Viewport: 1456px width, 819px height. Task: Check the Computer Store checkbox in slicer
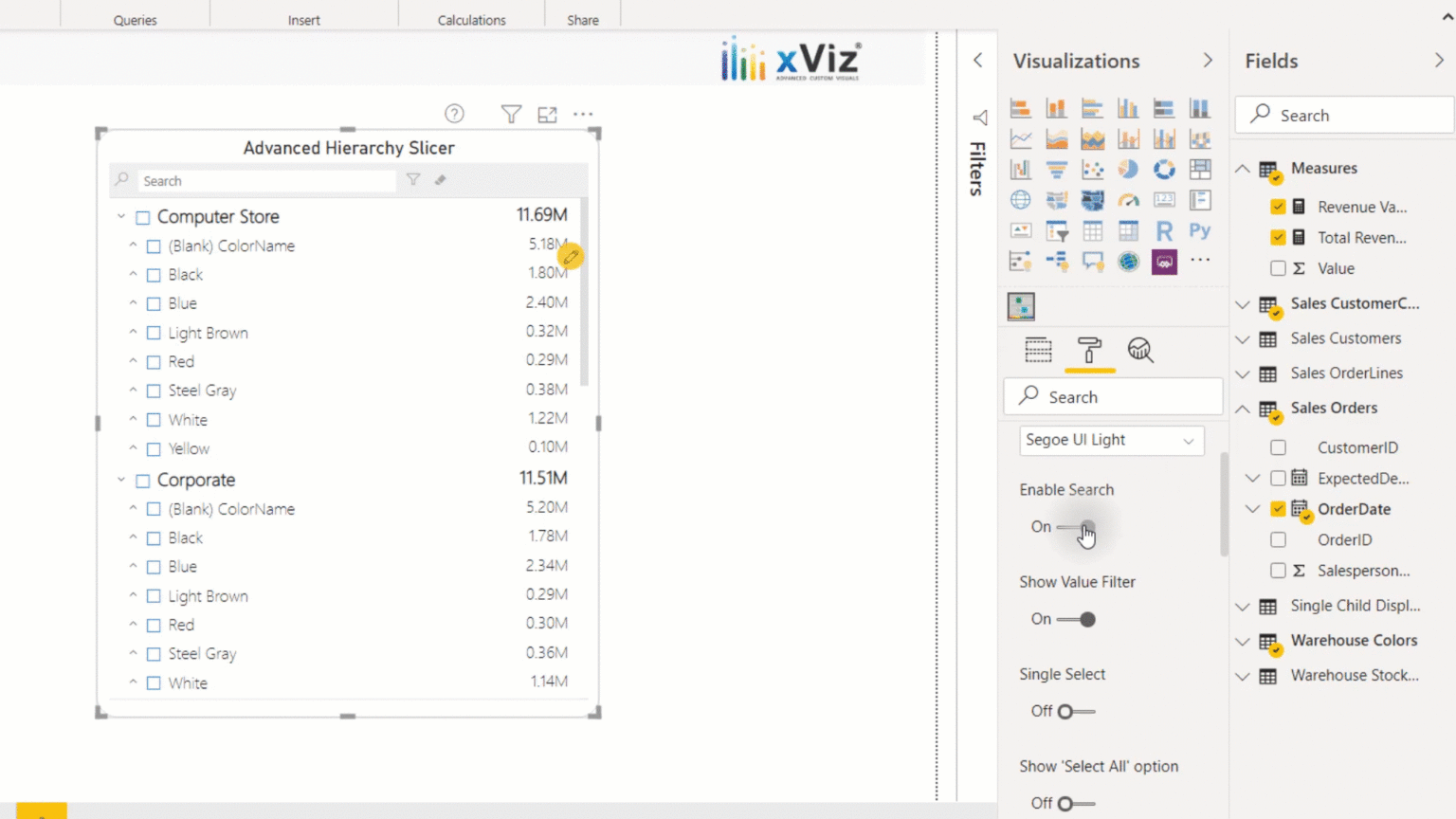[x=142, y=216]
